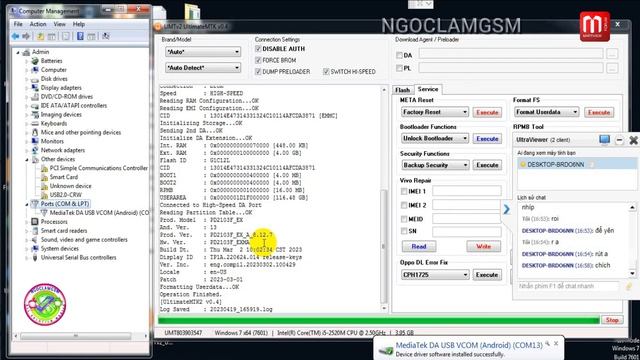Click the Display adapters icon
640x360 pixels.
click(35, 88)
